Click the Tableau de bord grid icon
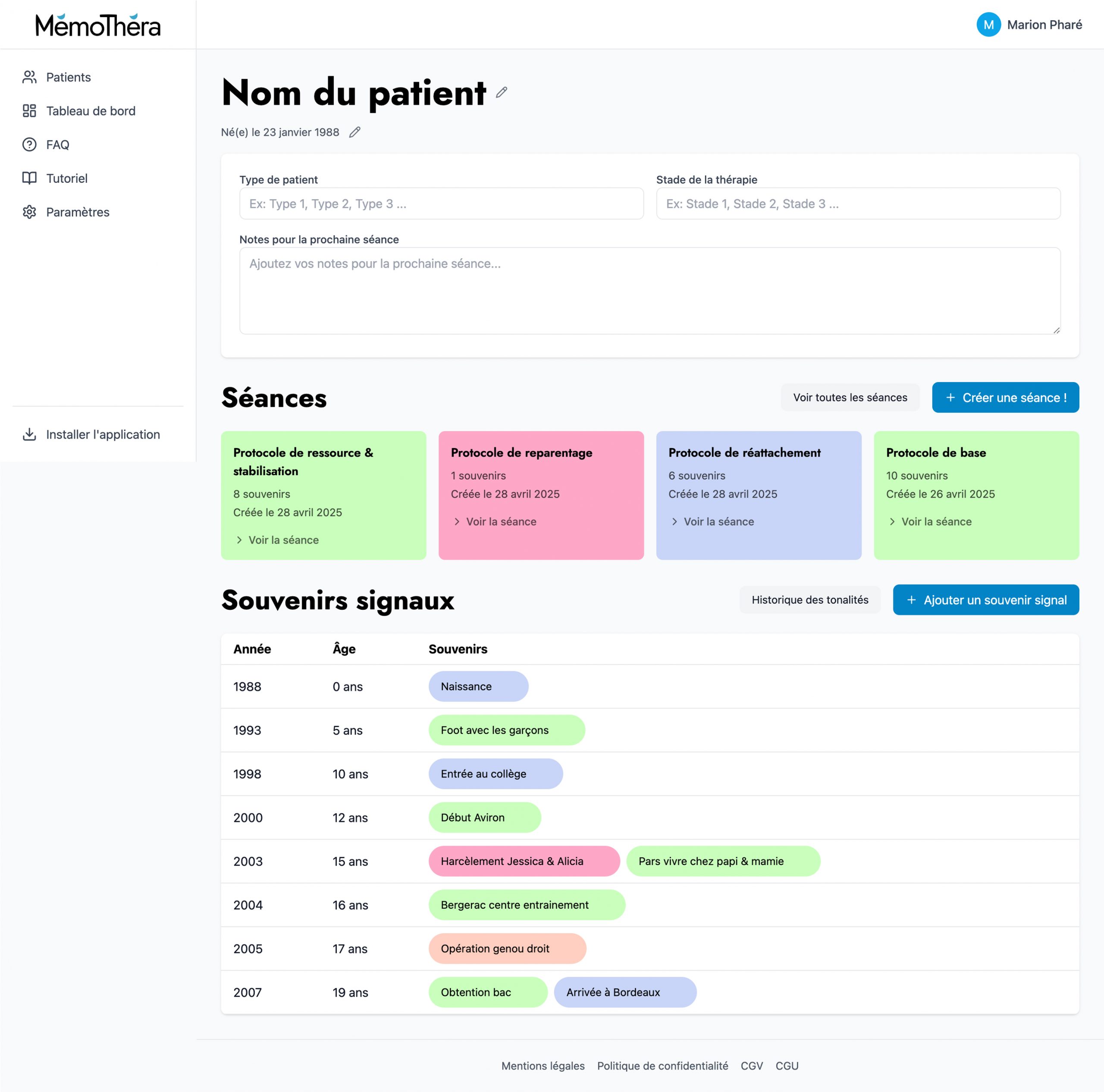The image size is (1104, 1092). pyautogui.click(x=29, y=111)
